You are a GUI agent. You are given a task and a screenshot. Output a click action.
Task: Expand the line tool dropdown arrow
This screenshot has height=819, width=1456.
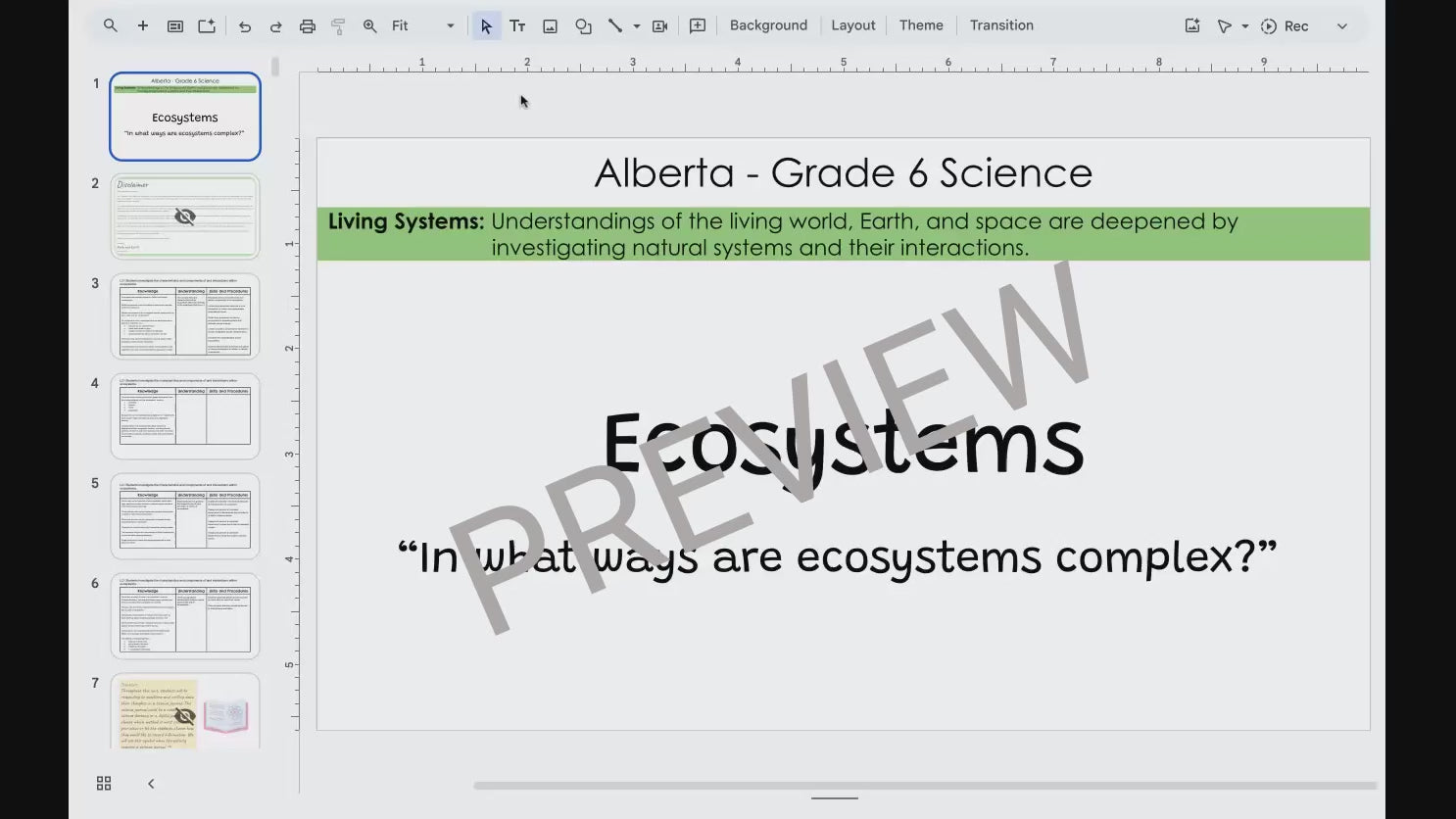pos(637,26)
